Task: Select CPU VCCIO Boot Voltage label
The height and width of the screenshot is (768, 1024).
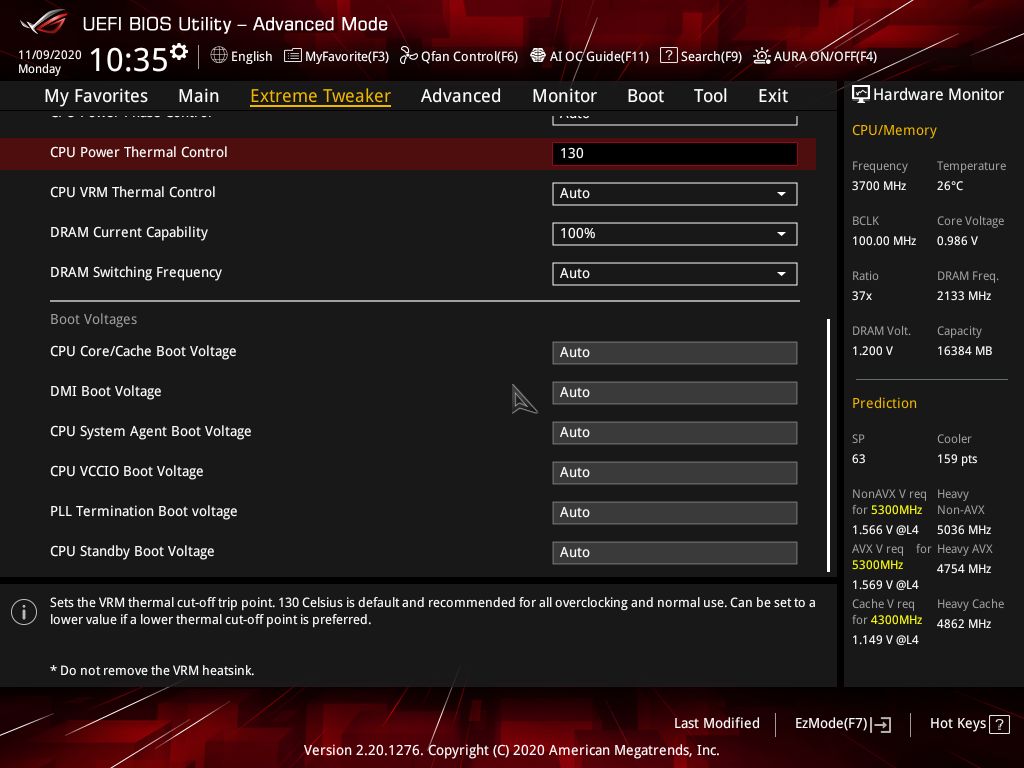Action: 127,472
